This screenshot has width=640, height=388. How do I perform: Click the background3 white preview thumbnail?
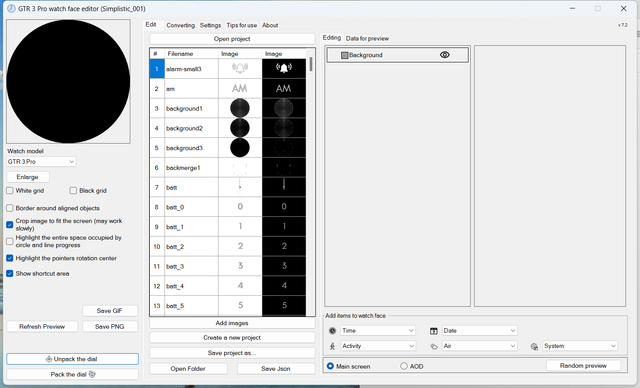(x=240, y=148)
